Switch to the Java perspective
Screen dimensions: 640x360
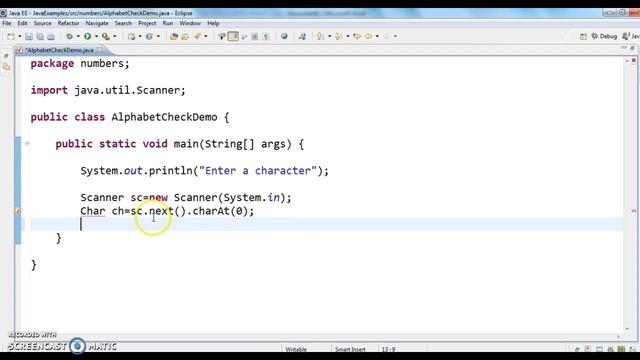[x=631, y=37]
